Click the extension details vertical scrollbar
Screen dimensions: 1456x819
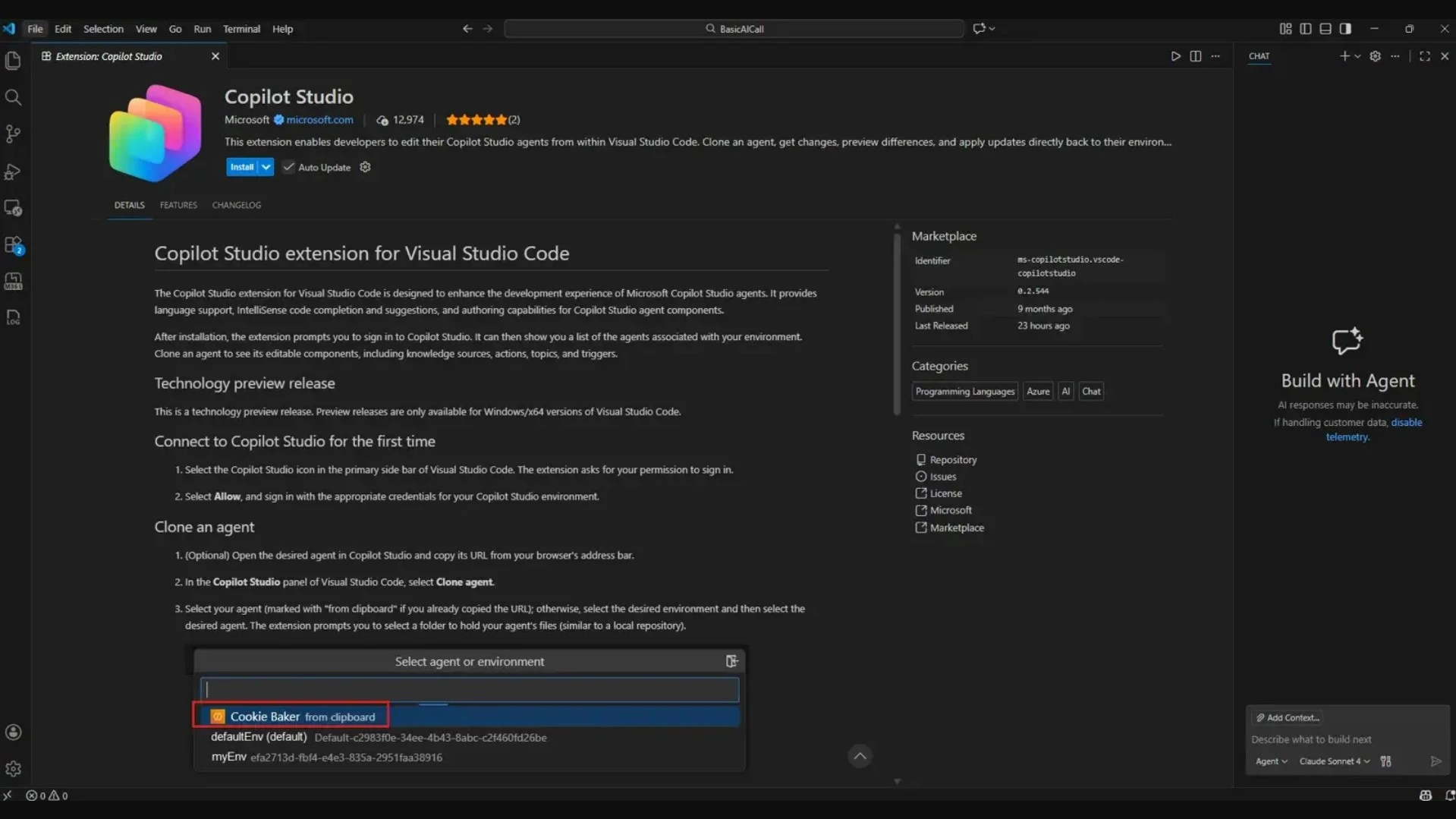click(x=897, y=323)
